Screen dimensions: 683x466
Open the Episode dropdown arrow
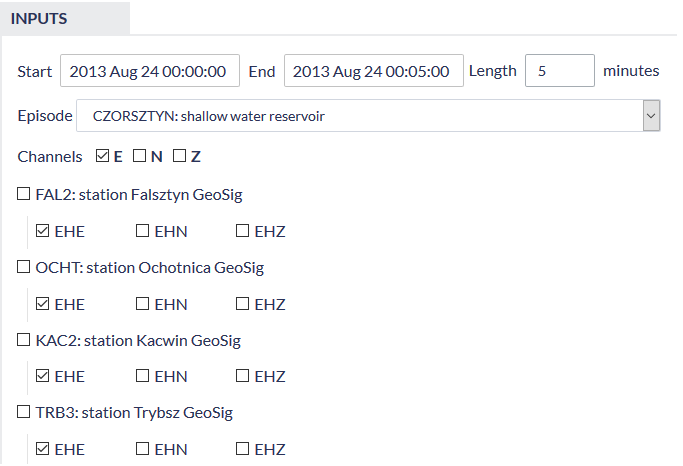coord(651,115)
